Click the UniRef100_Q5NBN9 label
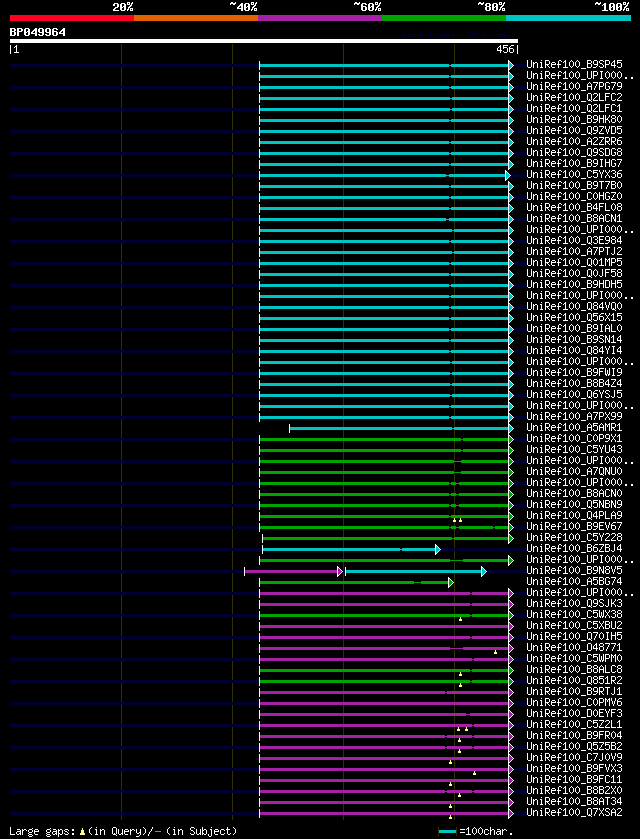The image size is (640, 839). 574,505
